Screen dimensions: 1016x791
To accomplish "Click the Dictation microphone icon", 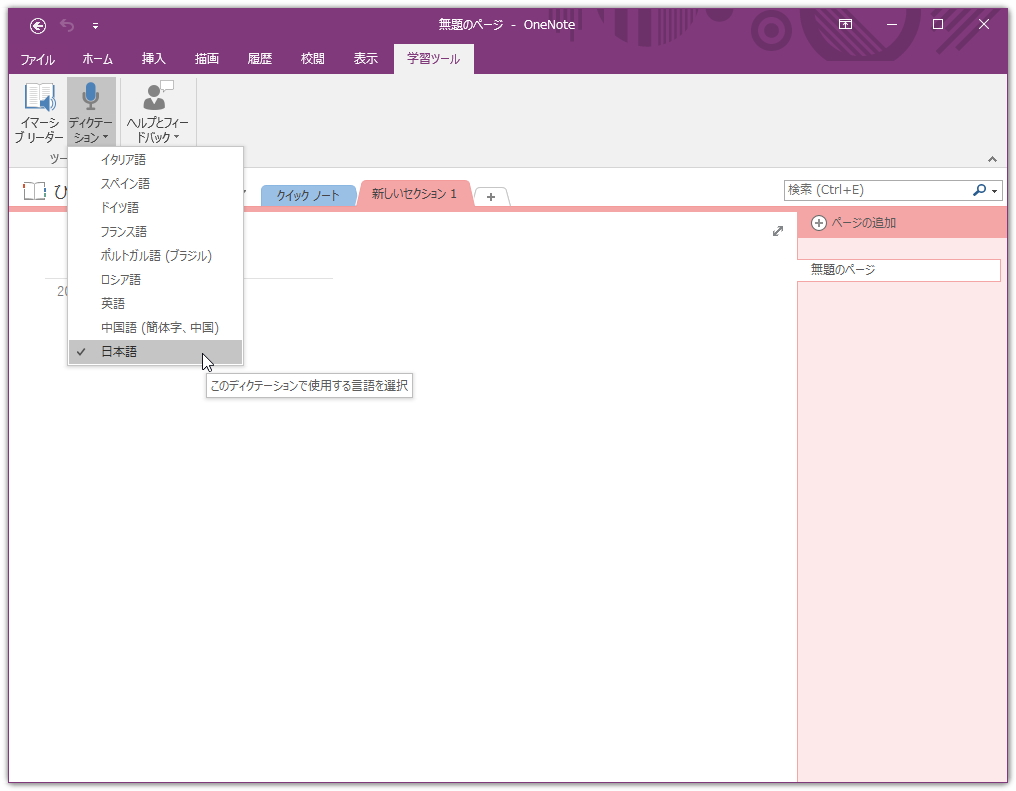I will pyautogui.click(x=92, y=96).
